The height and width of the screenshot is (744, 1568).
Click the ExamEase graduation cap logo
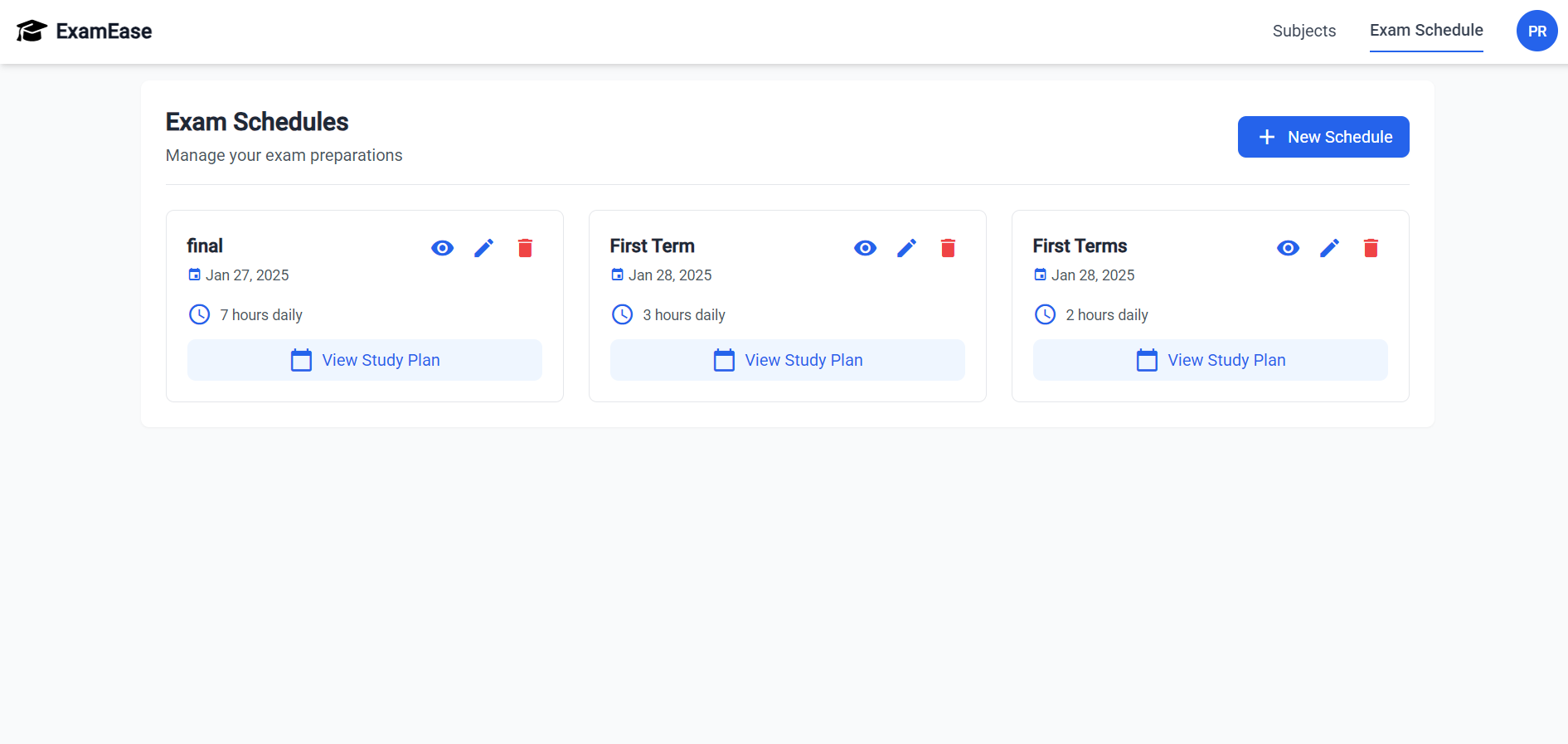point(32,32)
